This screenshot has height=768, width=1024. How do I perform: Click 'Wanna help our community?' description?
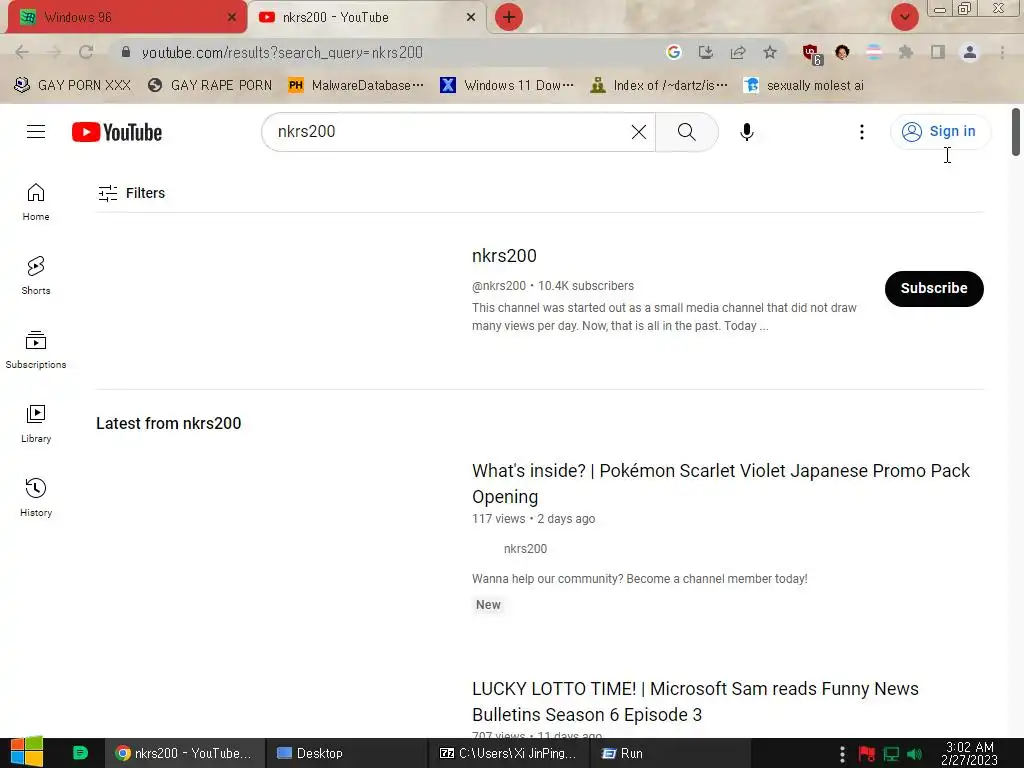point(639,579)
